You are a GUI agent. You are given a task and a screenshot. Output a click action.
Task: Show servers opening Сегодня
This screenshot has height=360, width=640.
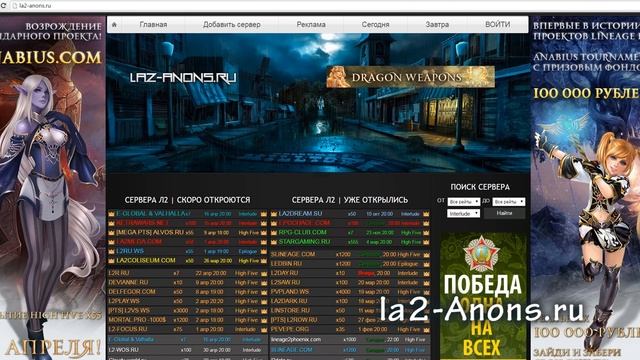375,24
